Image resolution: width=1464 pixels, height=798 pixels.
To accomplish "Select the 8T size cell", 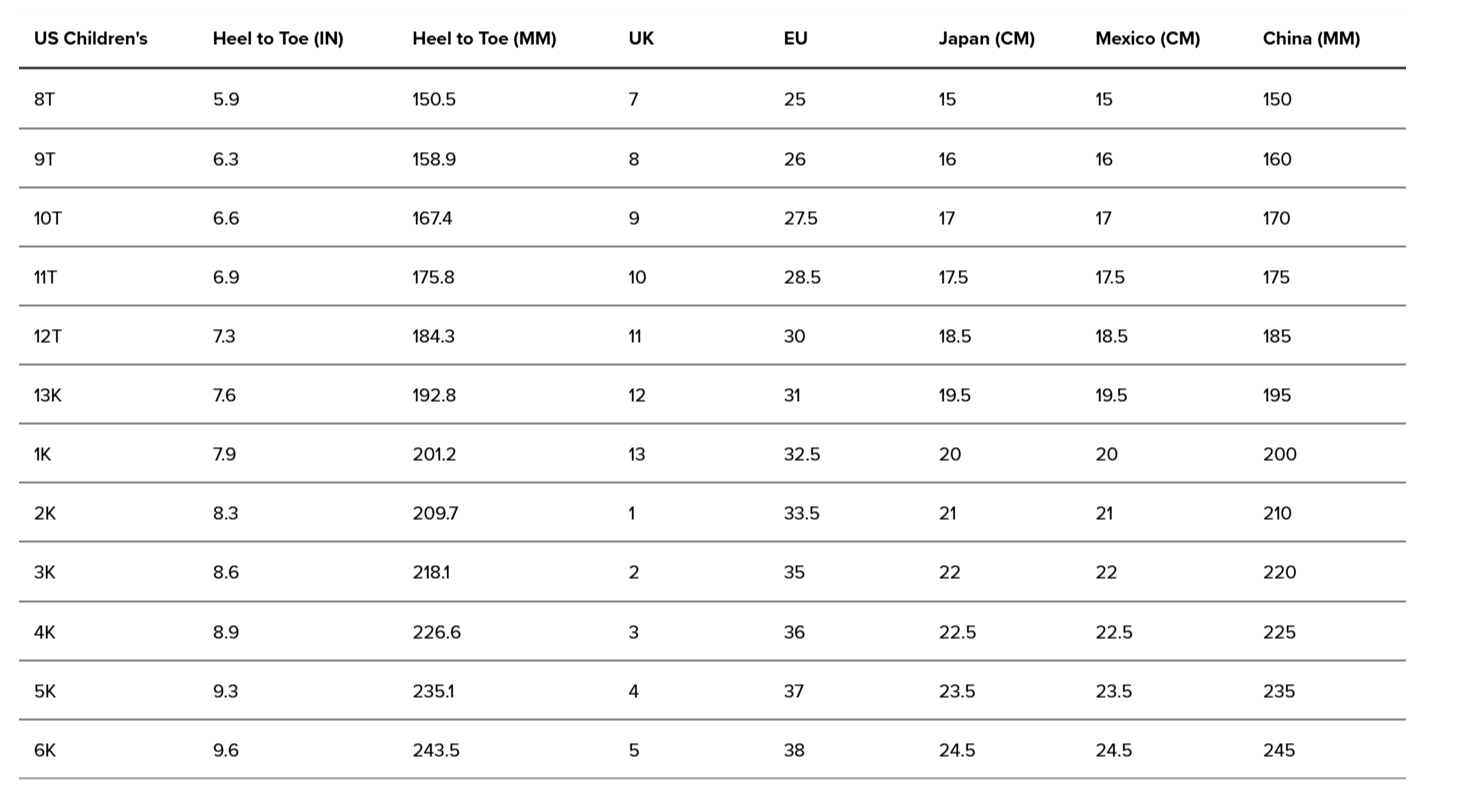I will (x=44, y=99).
